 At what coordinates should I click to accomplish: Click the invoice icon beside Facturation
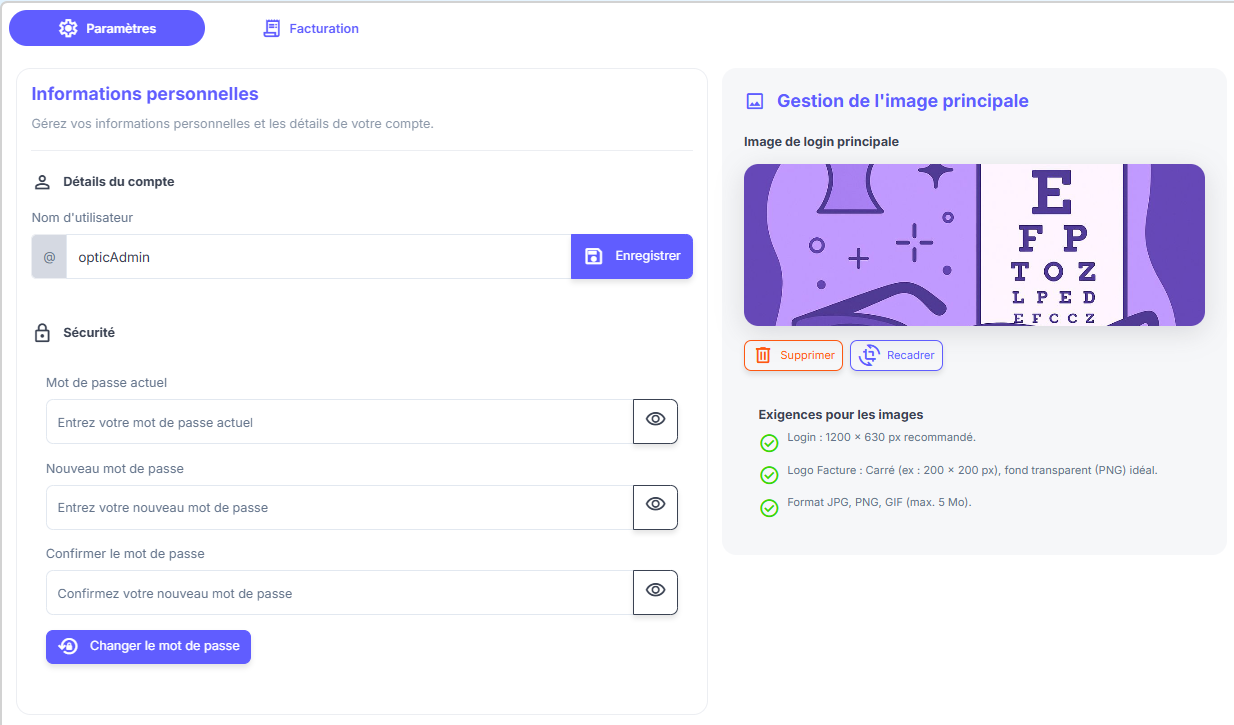coord(272,28)
